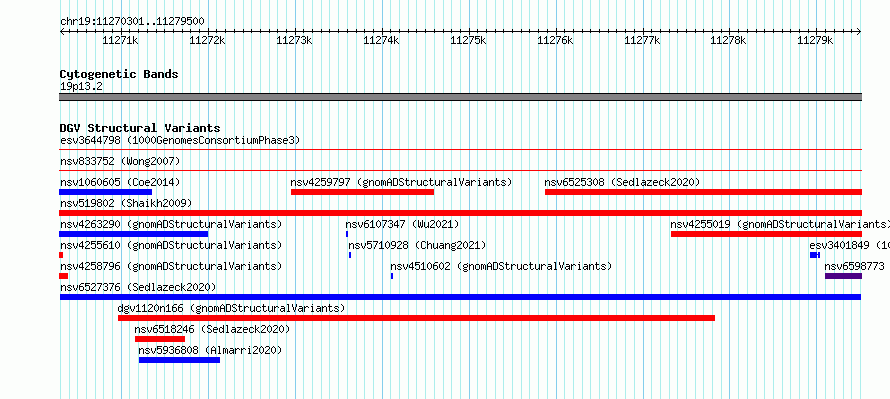This screenshot has height=399, width=890.
Task: Open the esv3401849 variant label
Action: pyautogui.click(x=849, y=245)
